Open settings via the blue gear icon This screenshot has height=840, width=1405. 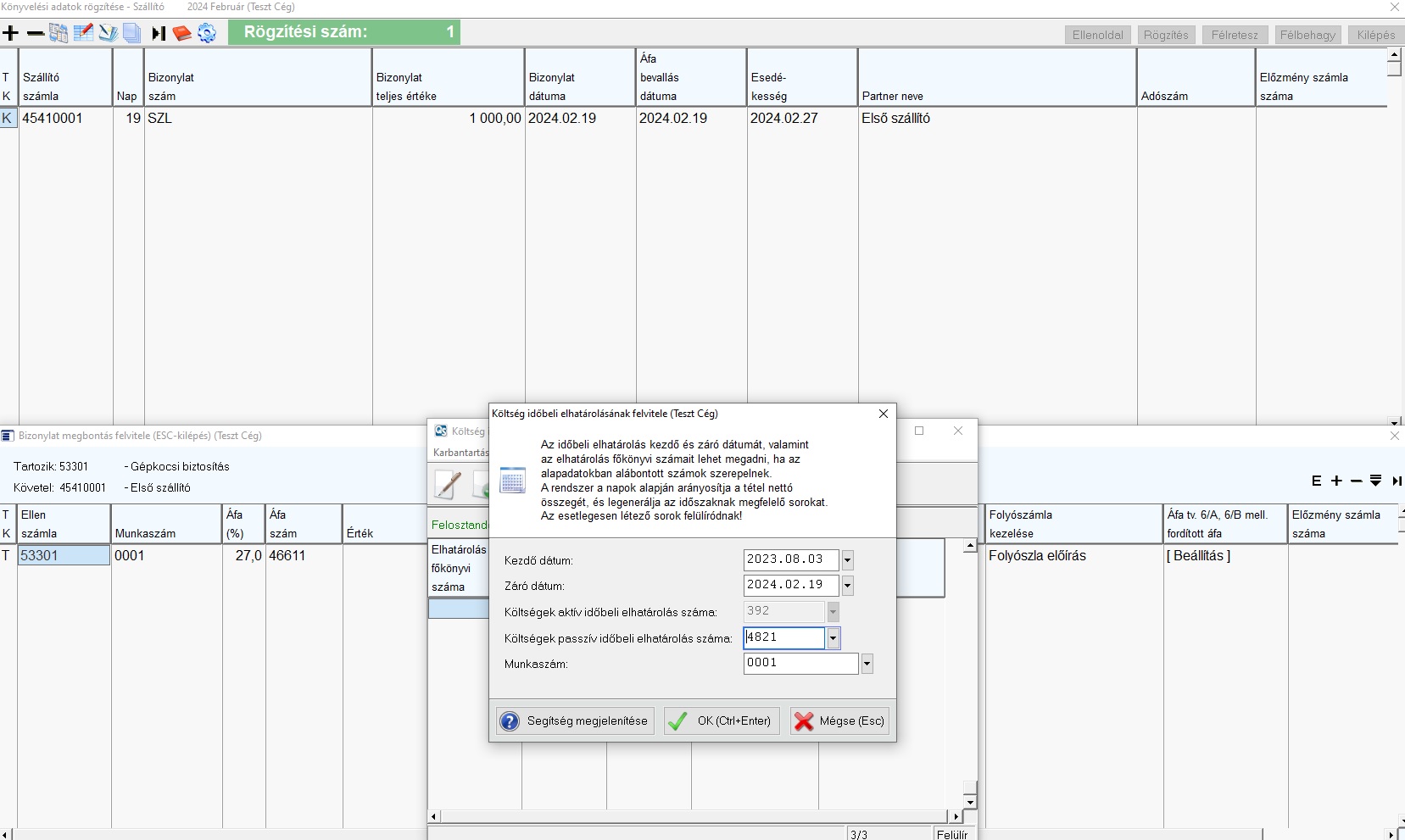coord(207,33)
